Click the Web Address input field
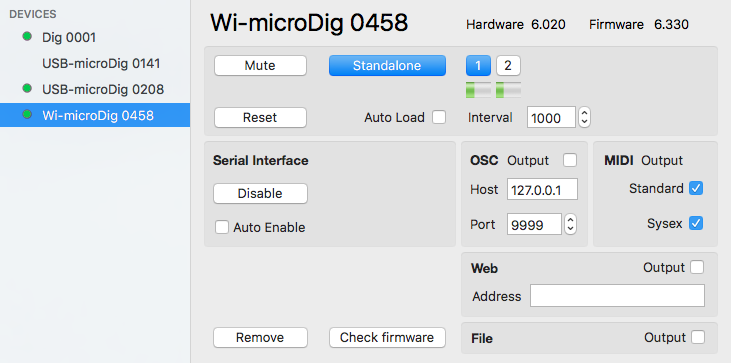Viewport: 731px width, 363px height. [x=617, y=296]
